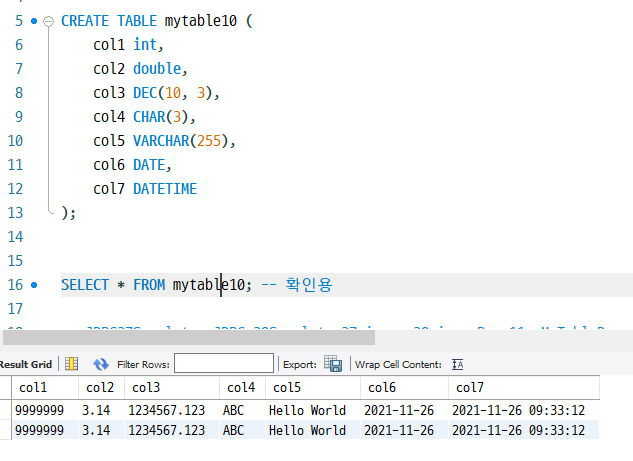Select second row's 2021-11-26 09:33:12 cell
The height and width of the screenshot is (461, 633).
tap(524, 430)
